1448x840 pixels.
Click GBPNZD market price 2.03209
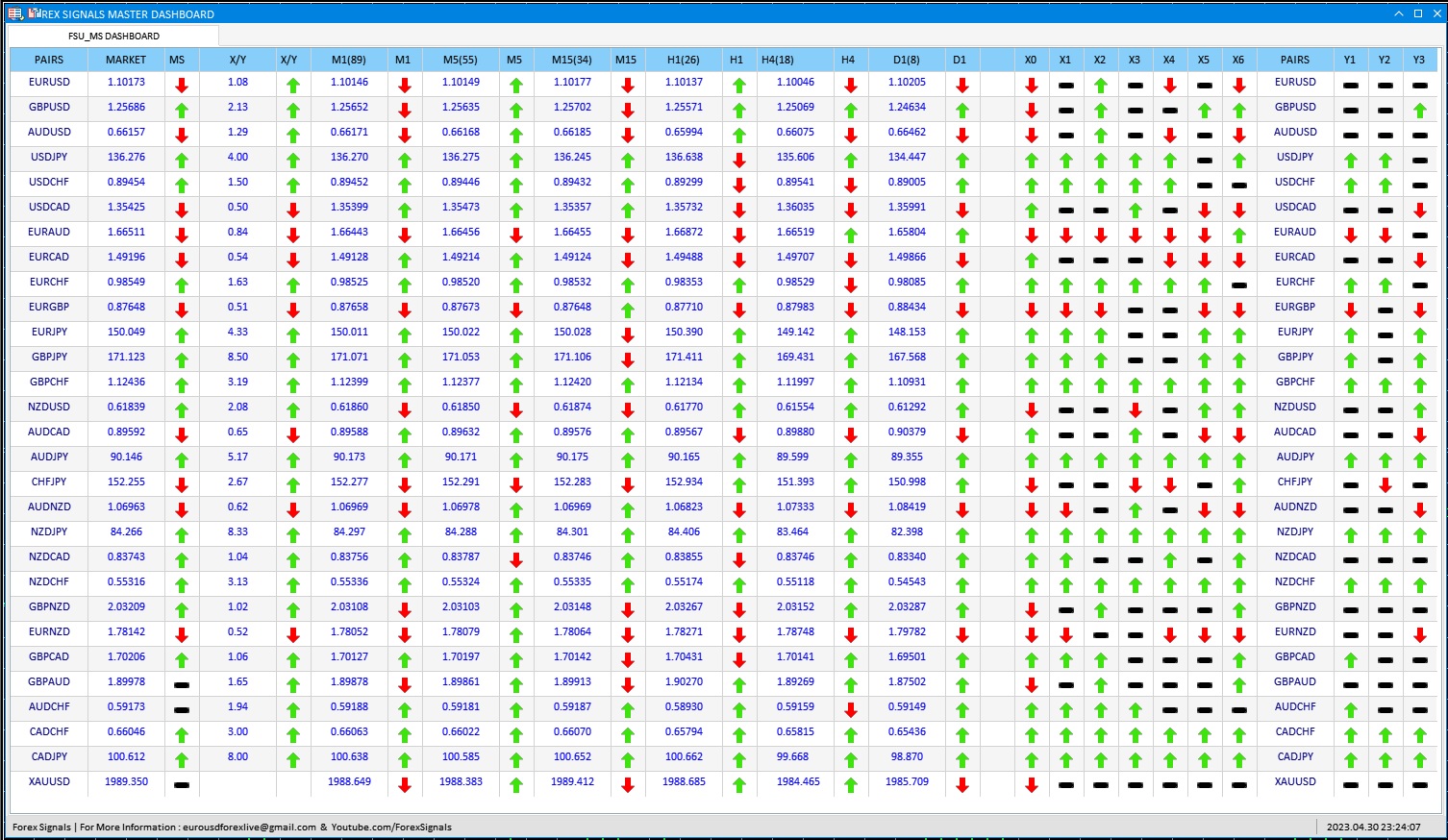click(126, 607)
